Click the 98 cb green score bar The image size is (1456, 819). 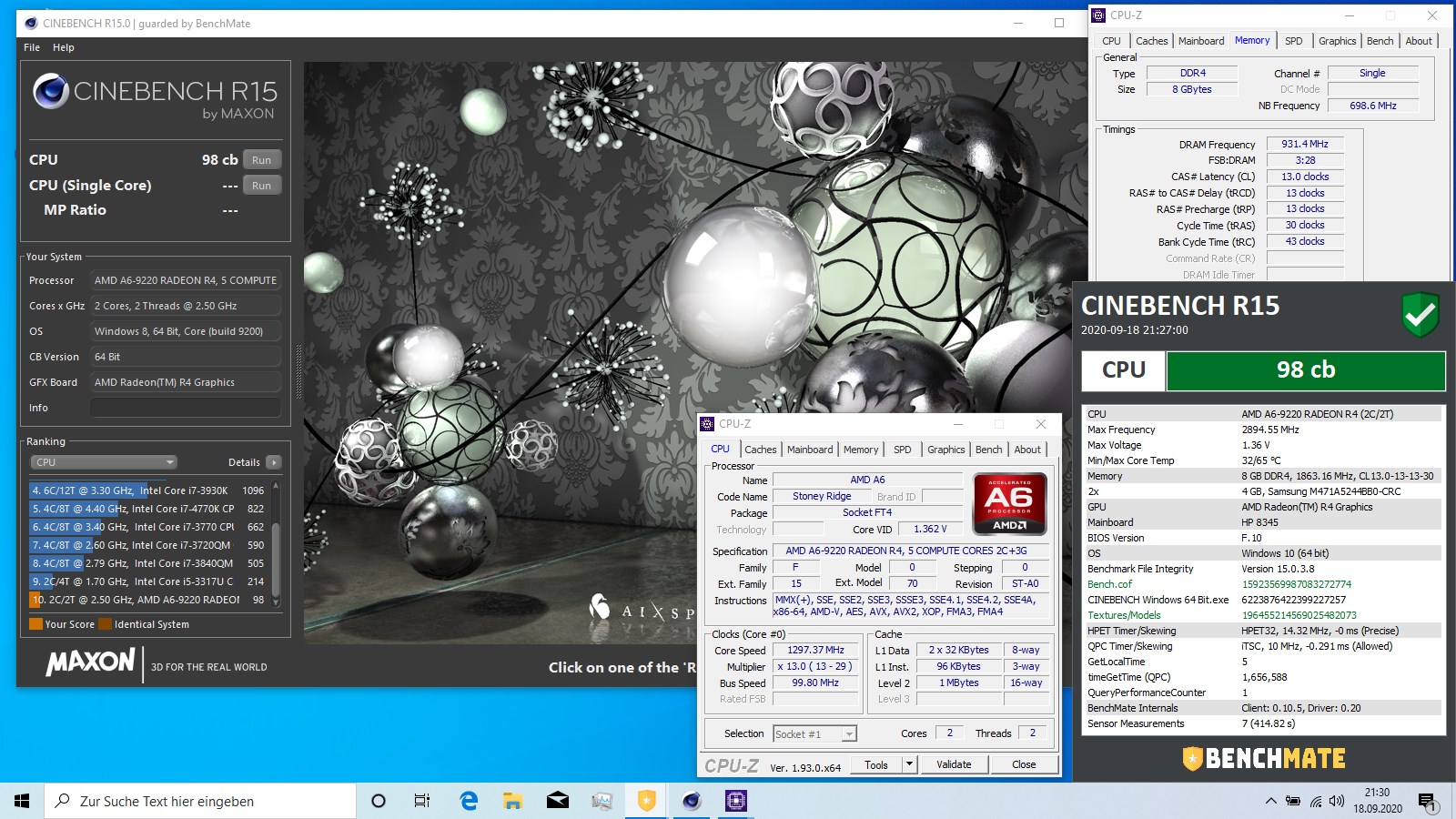(x=1306, y=370)
